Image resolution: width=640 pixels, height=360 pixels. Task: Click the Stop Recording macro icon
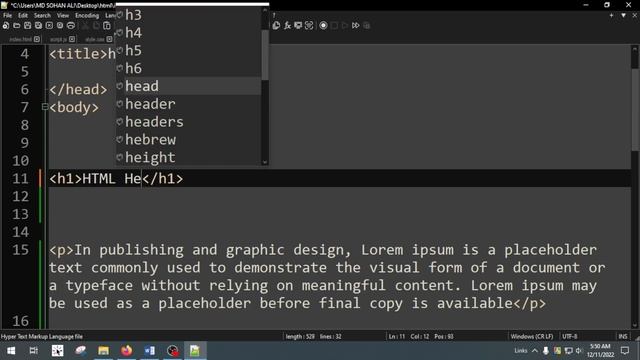coord(334,25)
